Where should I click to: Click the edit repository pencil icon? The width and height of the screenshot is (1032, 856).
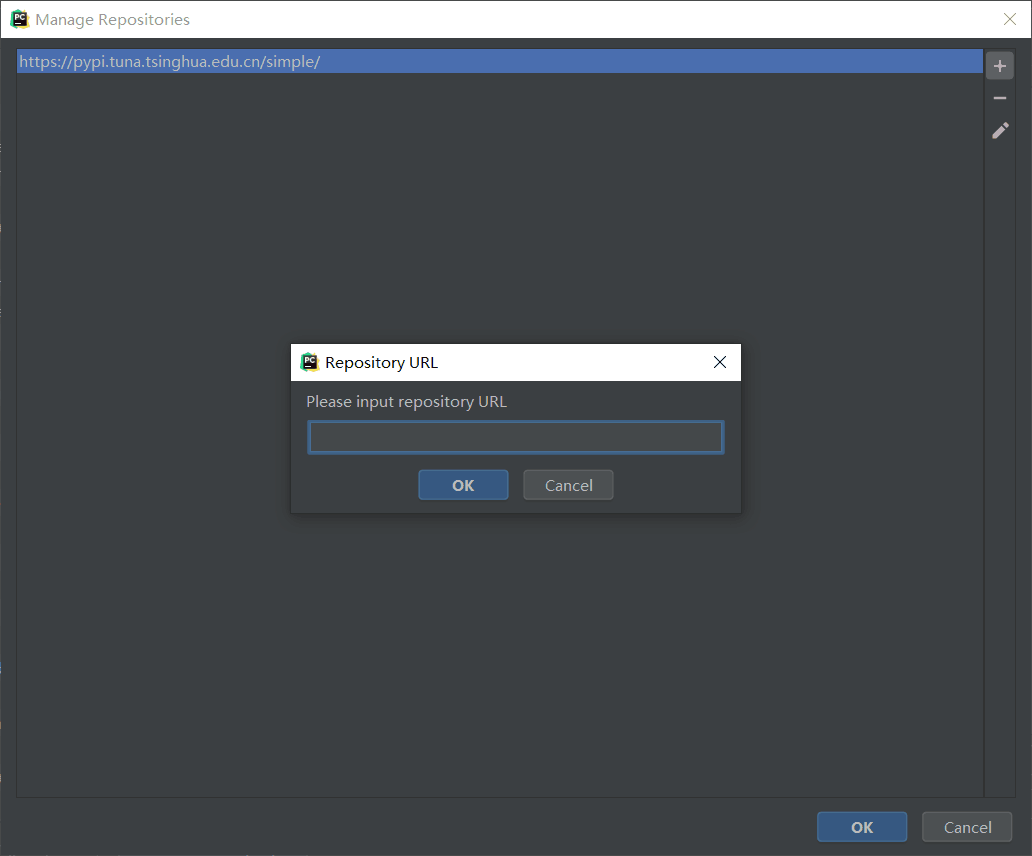tap(1000, 130)
